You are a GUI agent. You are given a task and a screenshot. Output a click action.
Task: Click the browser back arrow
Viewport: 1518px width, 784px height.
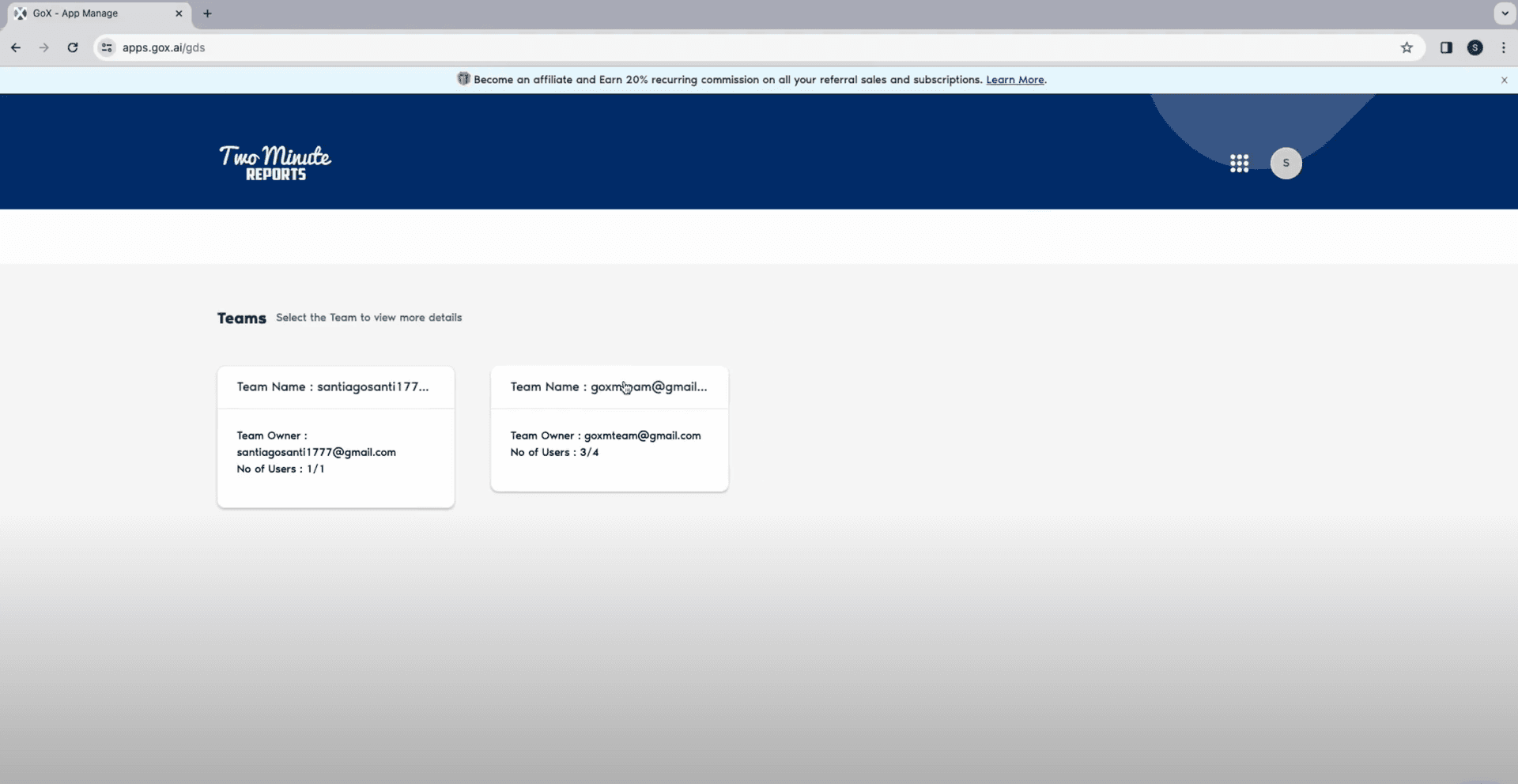16,47
